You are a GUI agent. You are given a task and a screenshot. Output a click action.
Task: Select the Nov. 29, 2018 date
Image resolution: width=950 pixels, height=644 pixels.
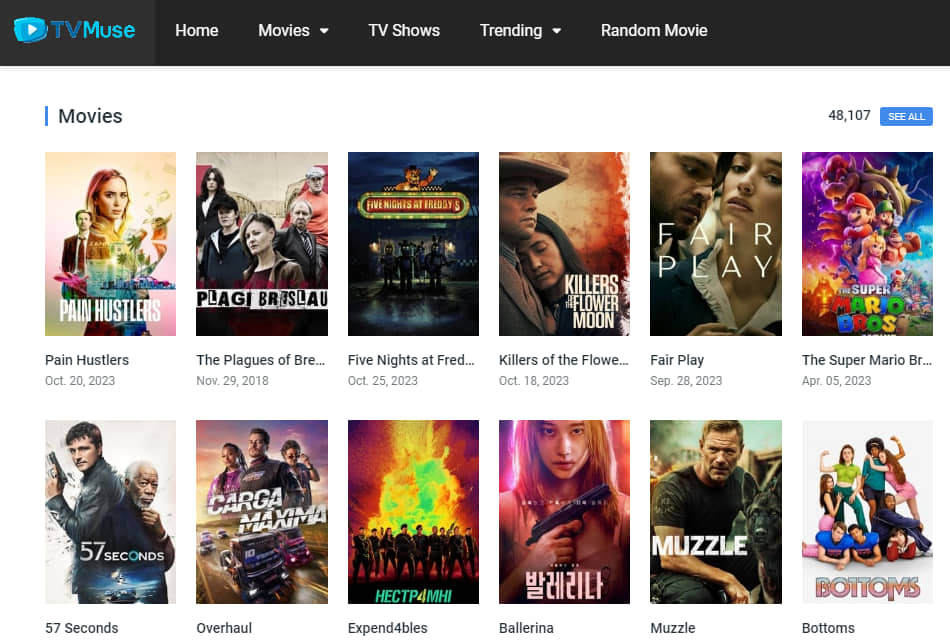click(232, 380)
